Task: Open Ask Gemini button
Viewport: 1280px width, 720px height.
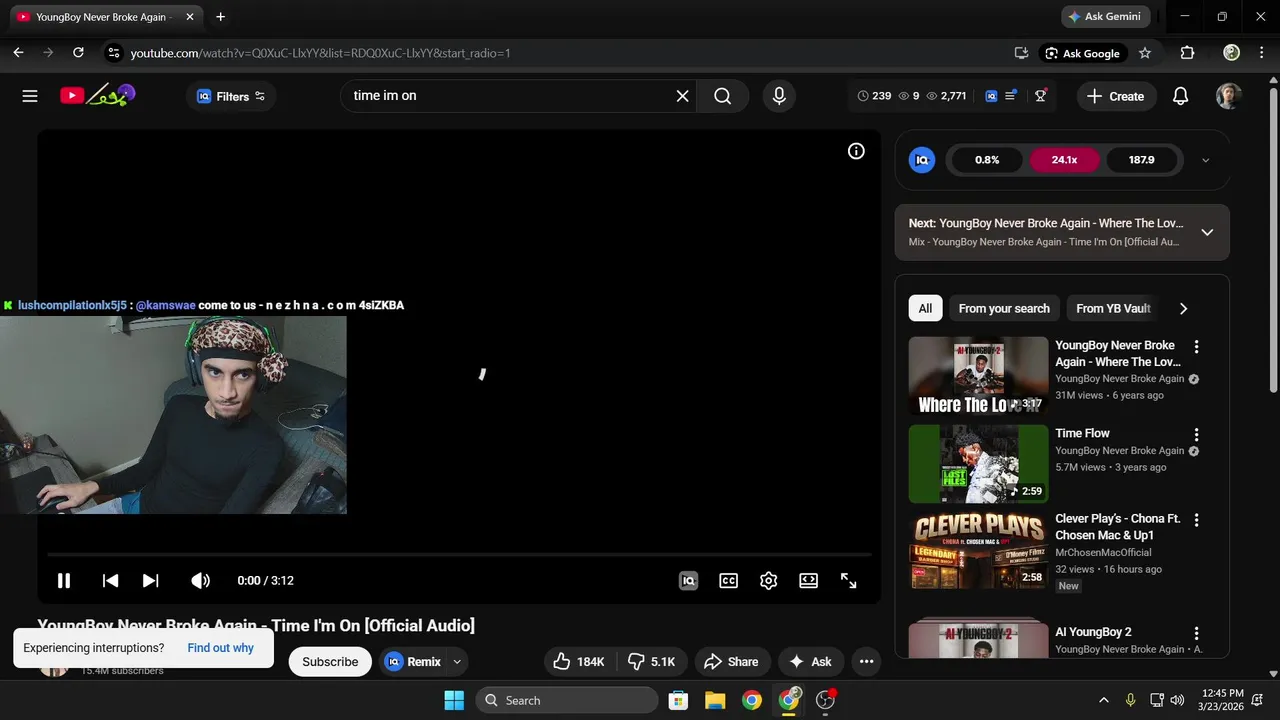Action: pos(1105,17)
